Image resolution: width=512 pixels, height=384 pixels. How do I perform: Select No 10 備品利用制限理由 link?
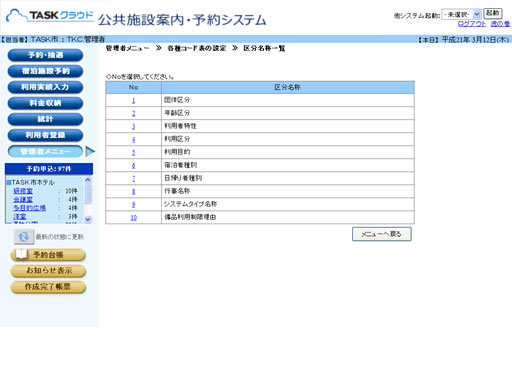click(x=134, y=218)
